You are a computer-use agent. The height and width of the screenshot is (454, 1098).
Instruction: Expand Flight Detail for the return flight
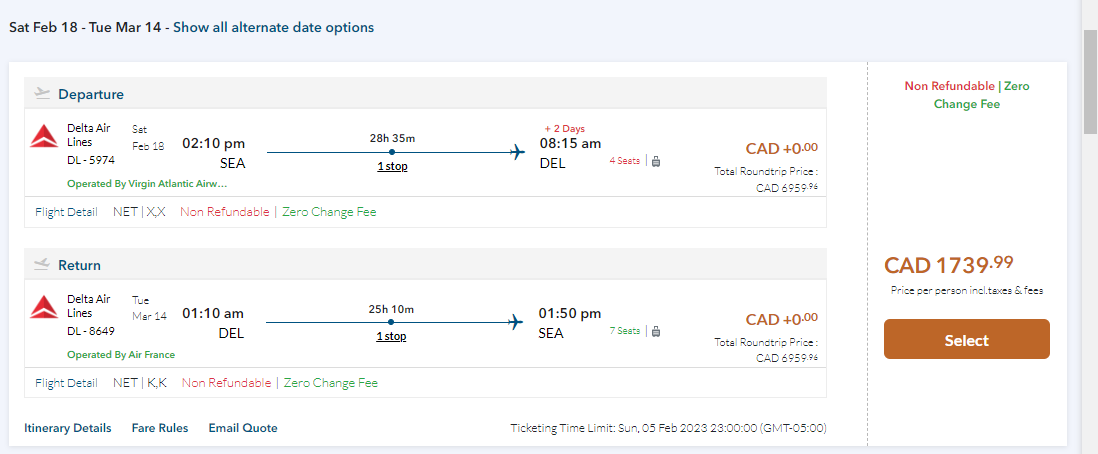66,383
